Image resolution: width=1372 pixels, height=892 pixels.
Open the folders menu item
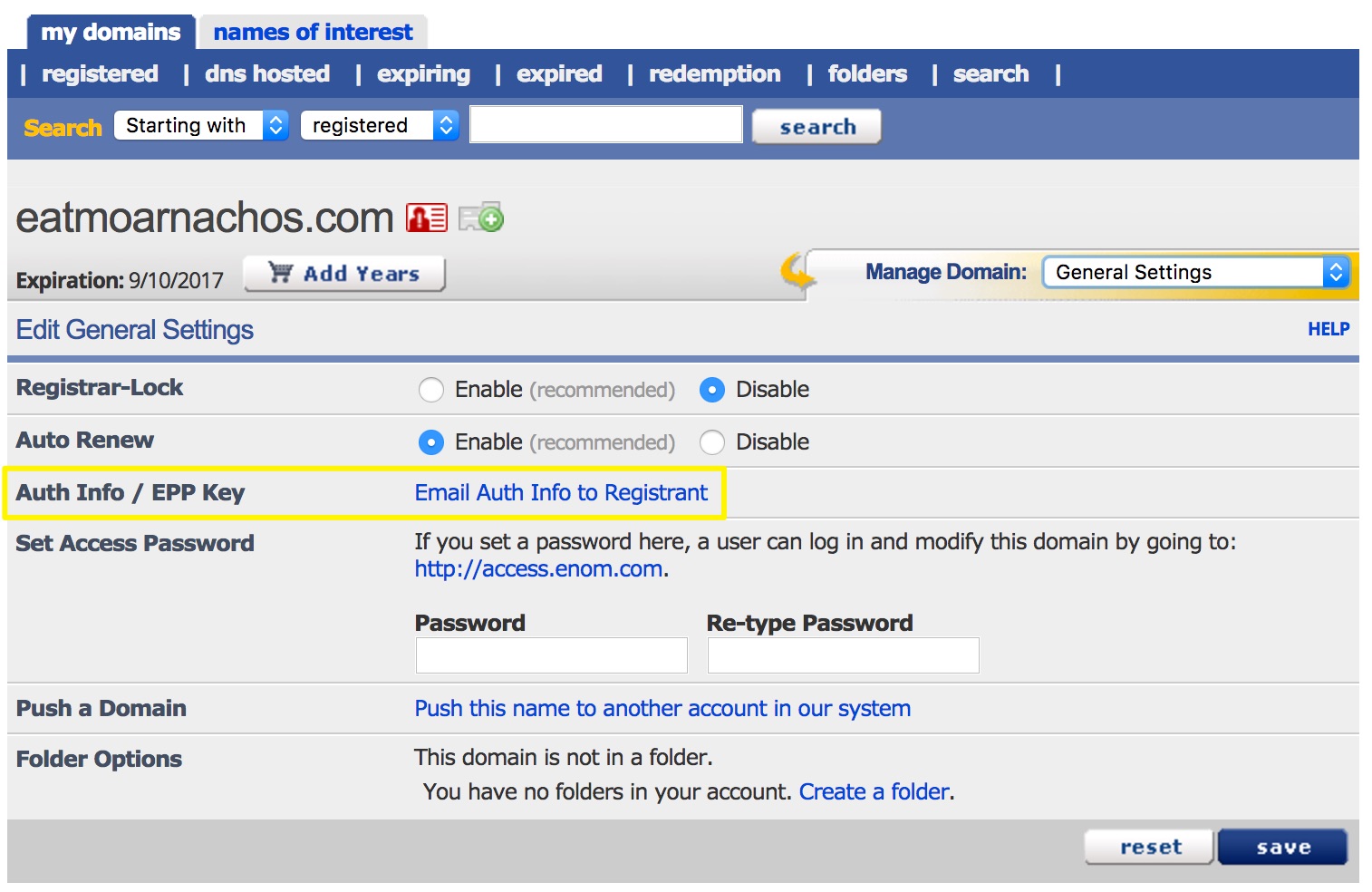[867, 73]
